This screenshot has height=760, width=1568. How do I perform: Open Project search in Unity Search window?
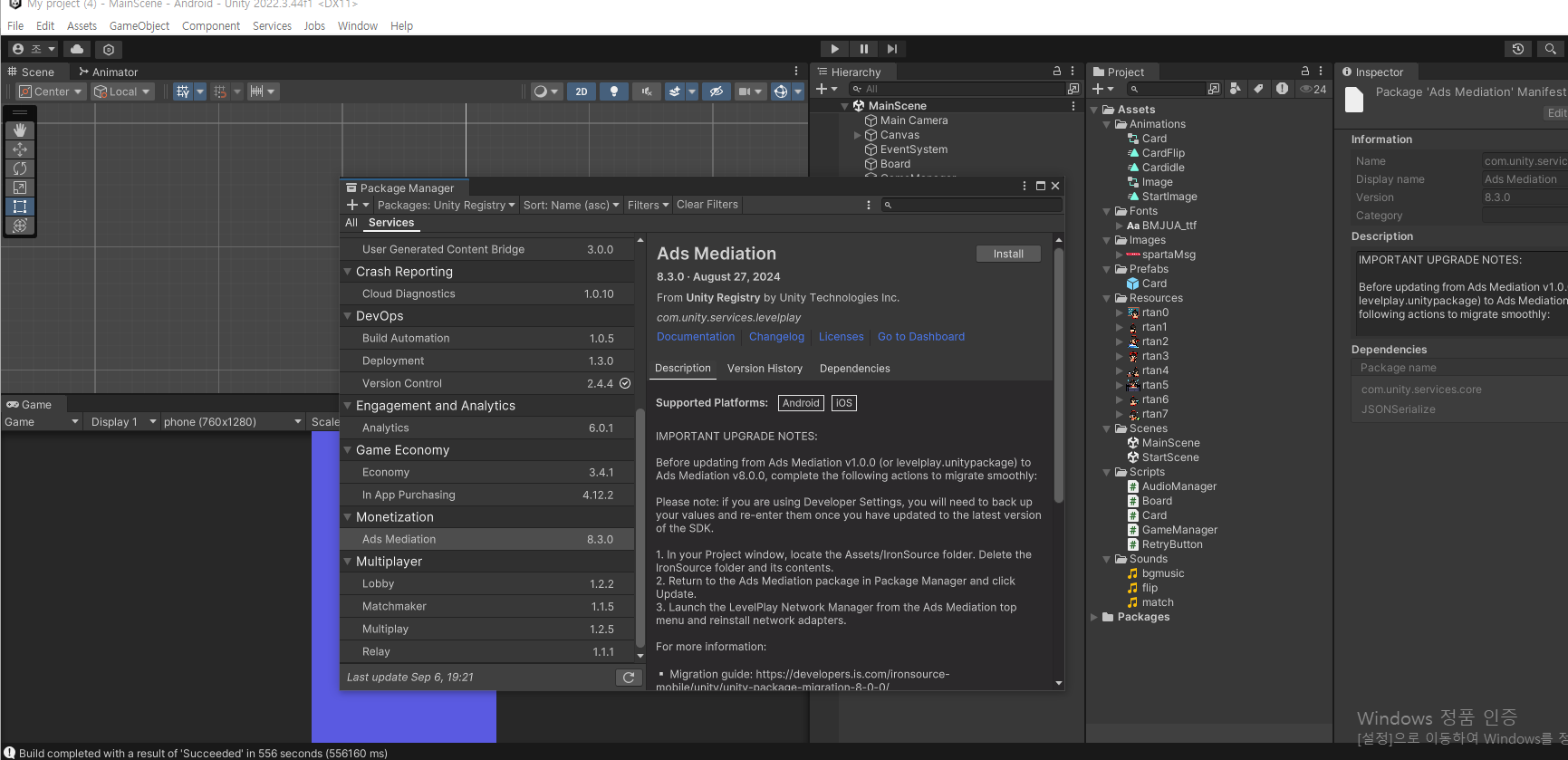point(1214,89)
